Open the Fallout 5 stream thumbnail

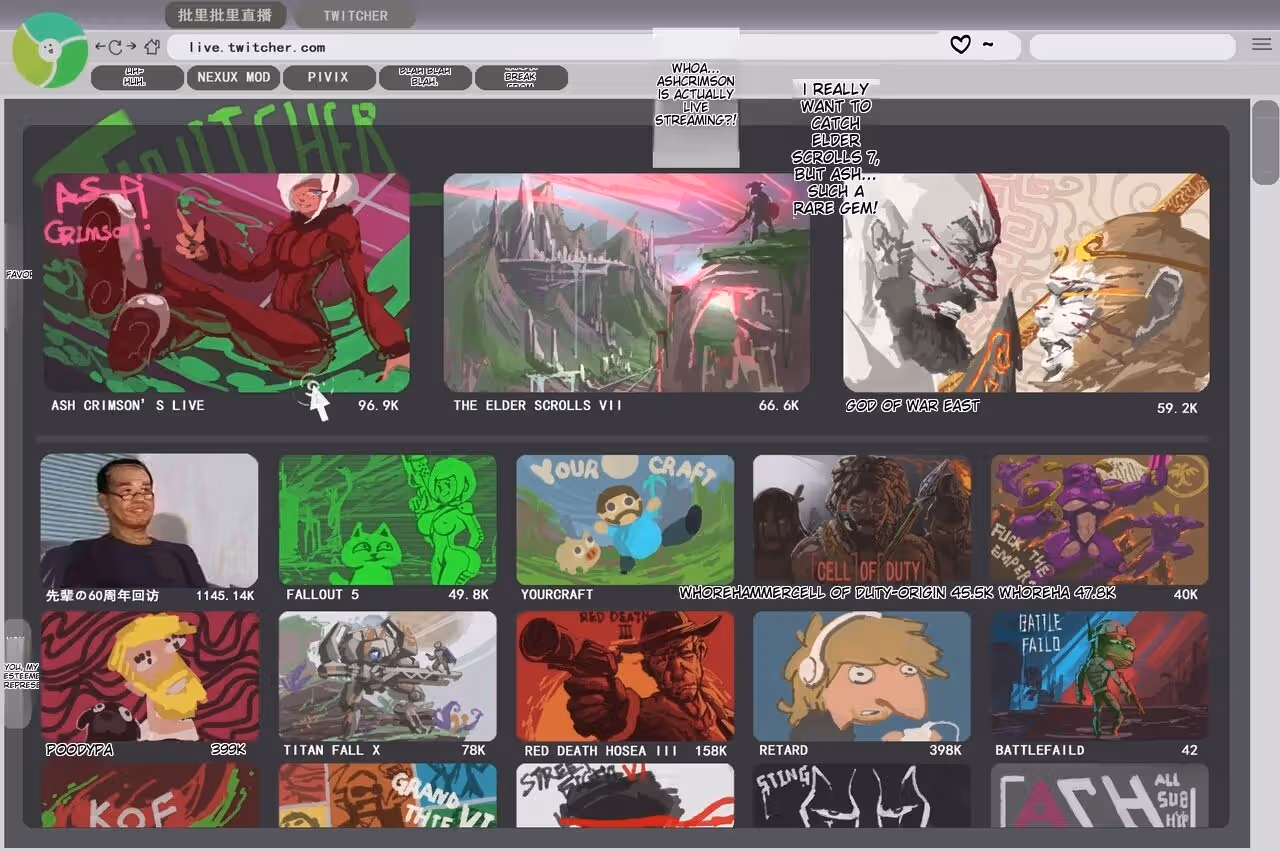387,520
